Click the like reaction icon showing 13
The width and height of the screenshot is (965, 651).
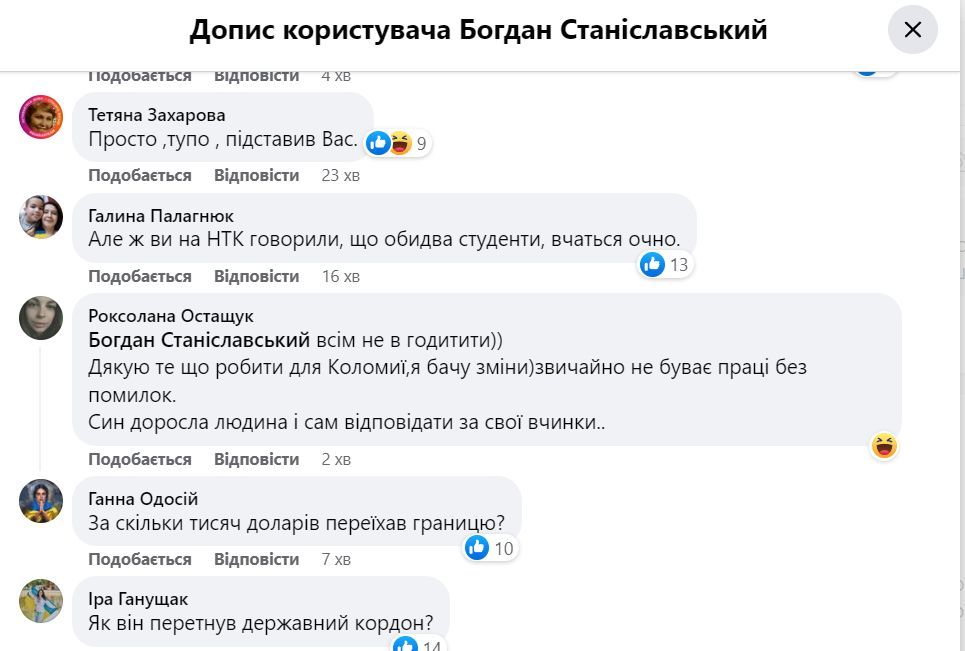(653, 265)
